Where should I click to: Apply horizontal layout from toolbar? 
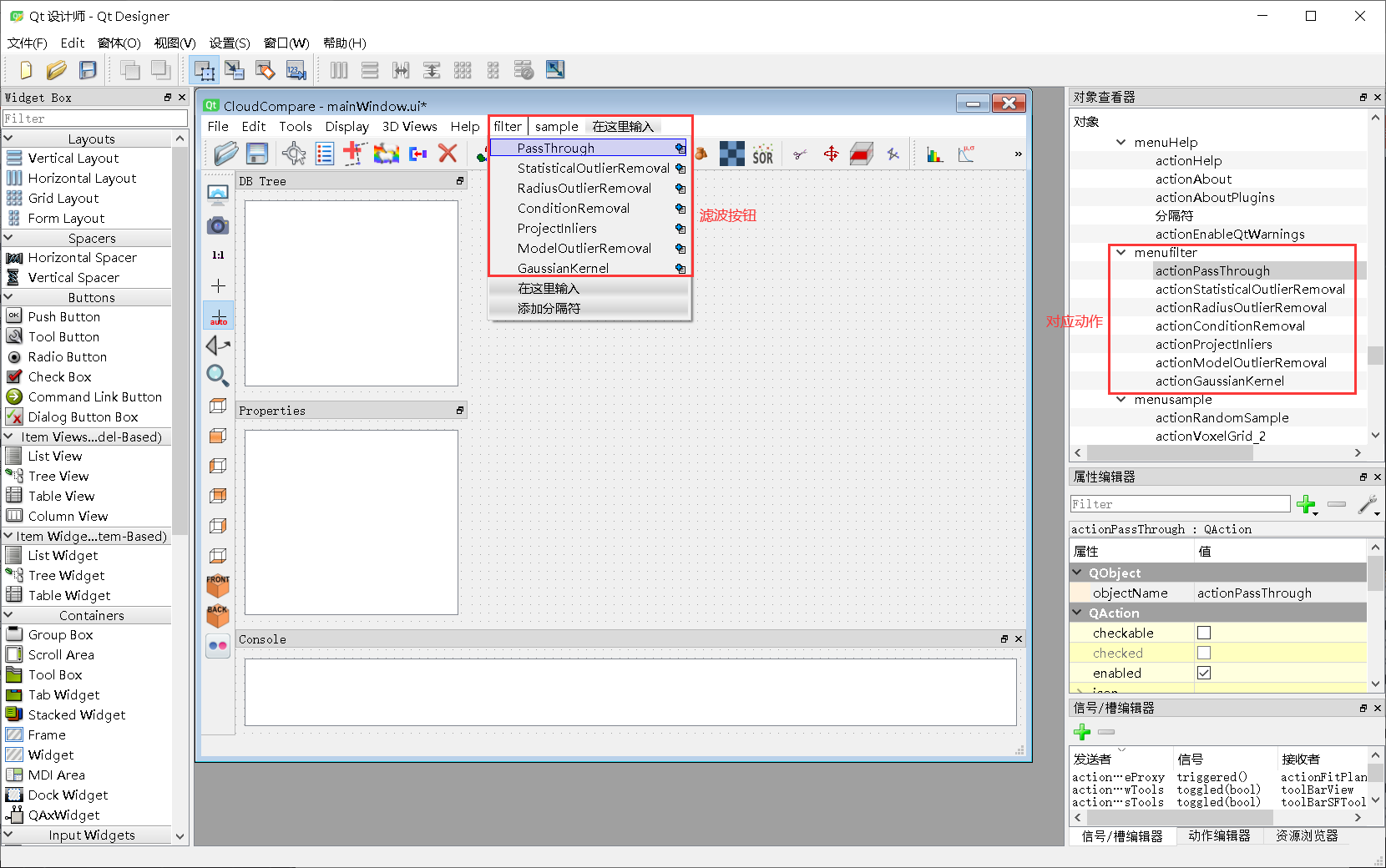(339, 70)
